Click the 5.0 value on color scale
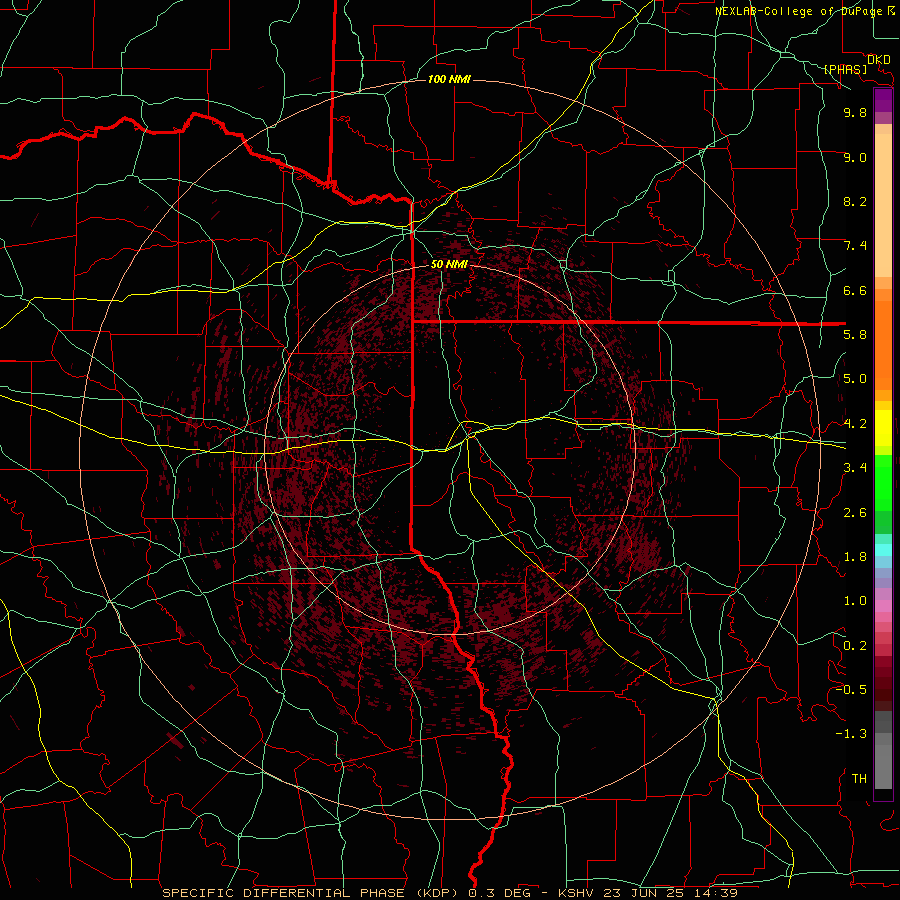This screenshot has height=900, width=900. [x=855, y=379]
